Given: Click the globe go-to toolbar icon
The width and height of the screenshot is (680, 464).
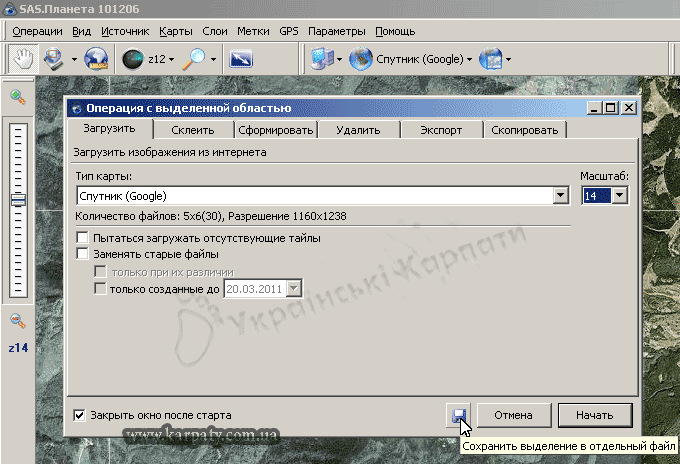Looking at the screenshot, I should coord(96,59).
